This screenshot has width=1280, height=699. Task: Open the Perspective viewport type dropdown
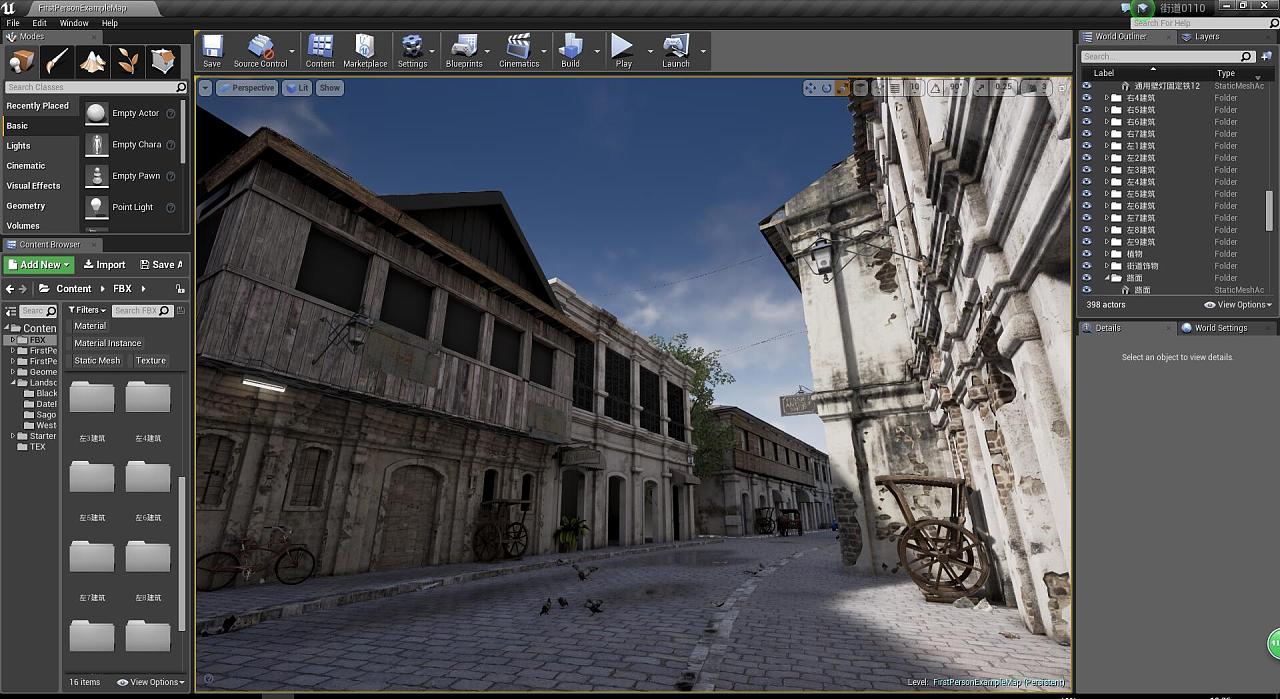point(247,88)
